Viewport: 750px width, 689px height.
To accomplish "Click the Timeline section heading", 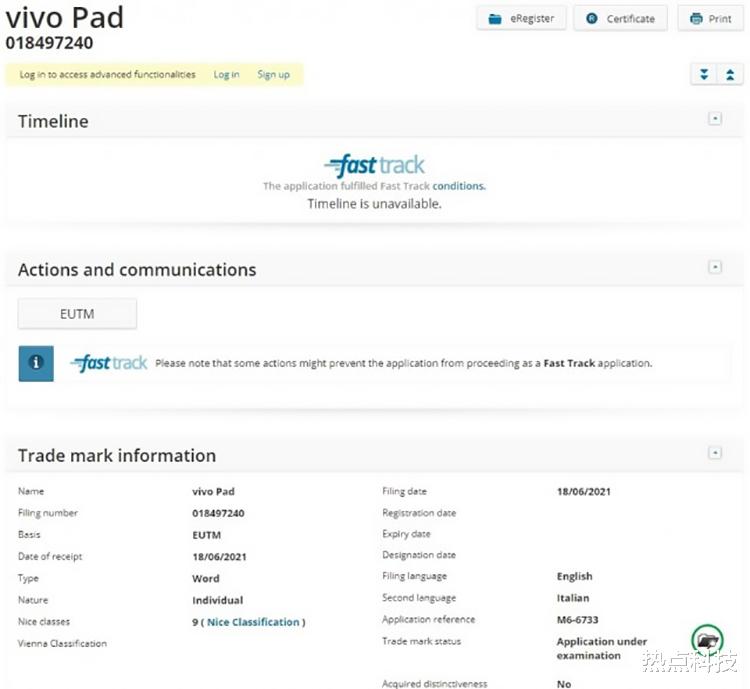I will click(53, 122).
